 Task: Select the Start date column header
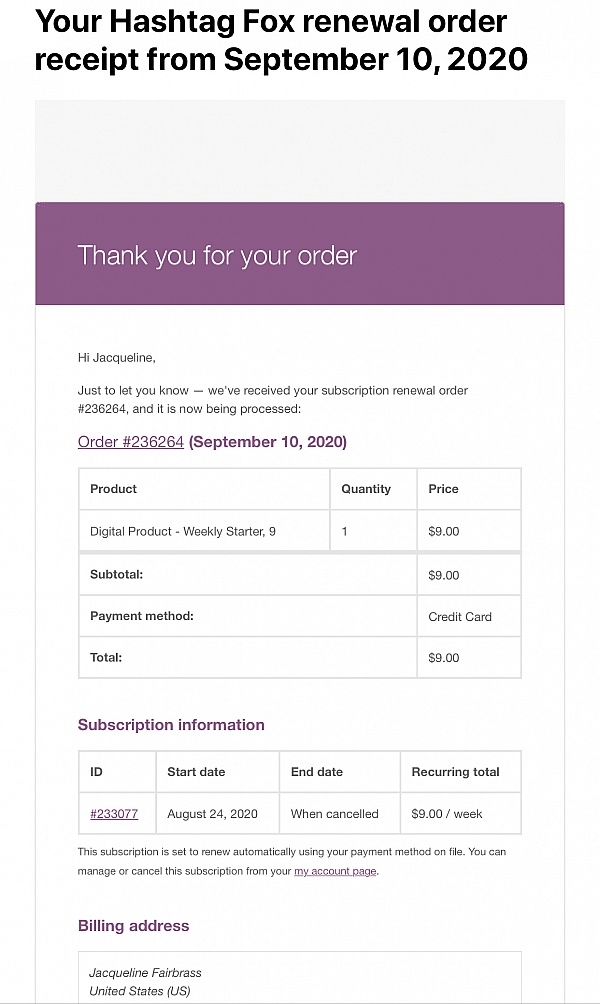point(196,772)
